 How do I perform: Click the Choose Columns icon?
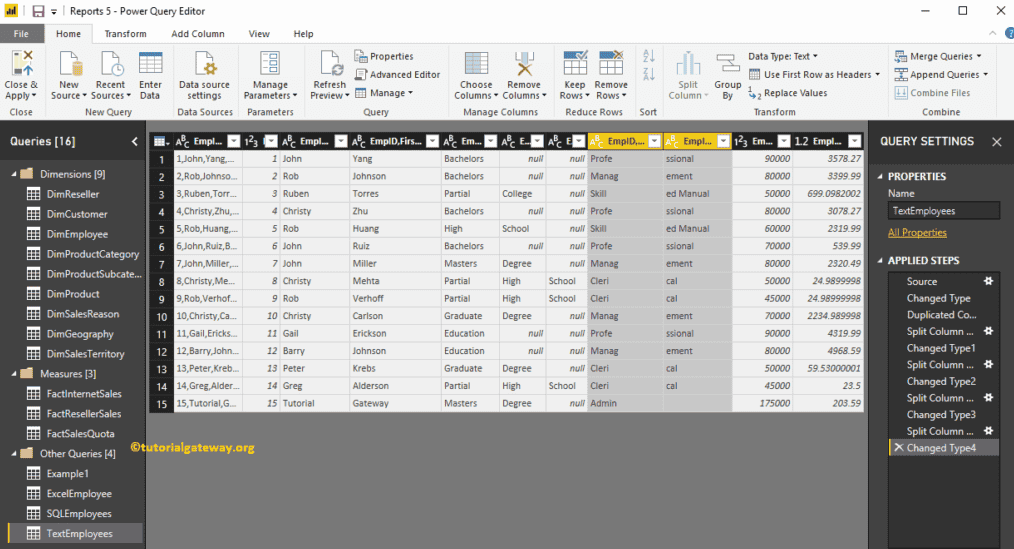(x=476, y=64)
